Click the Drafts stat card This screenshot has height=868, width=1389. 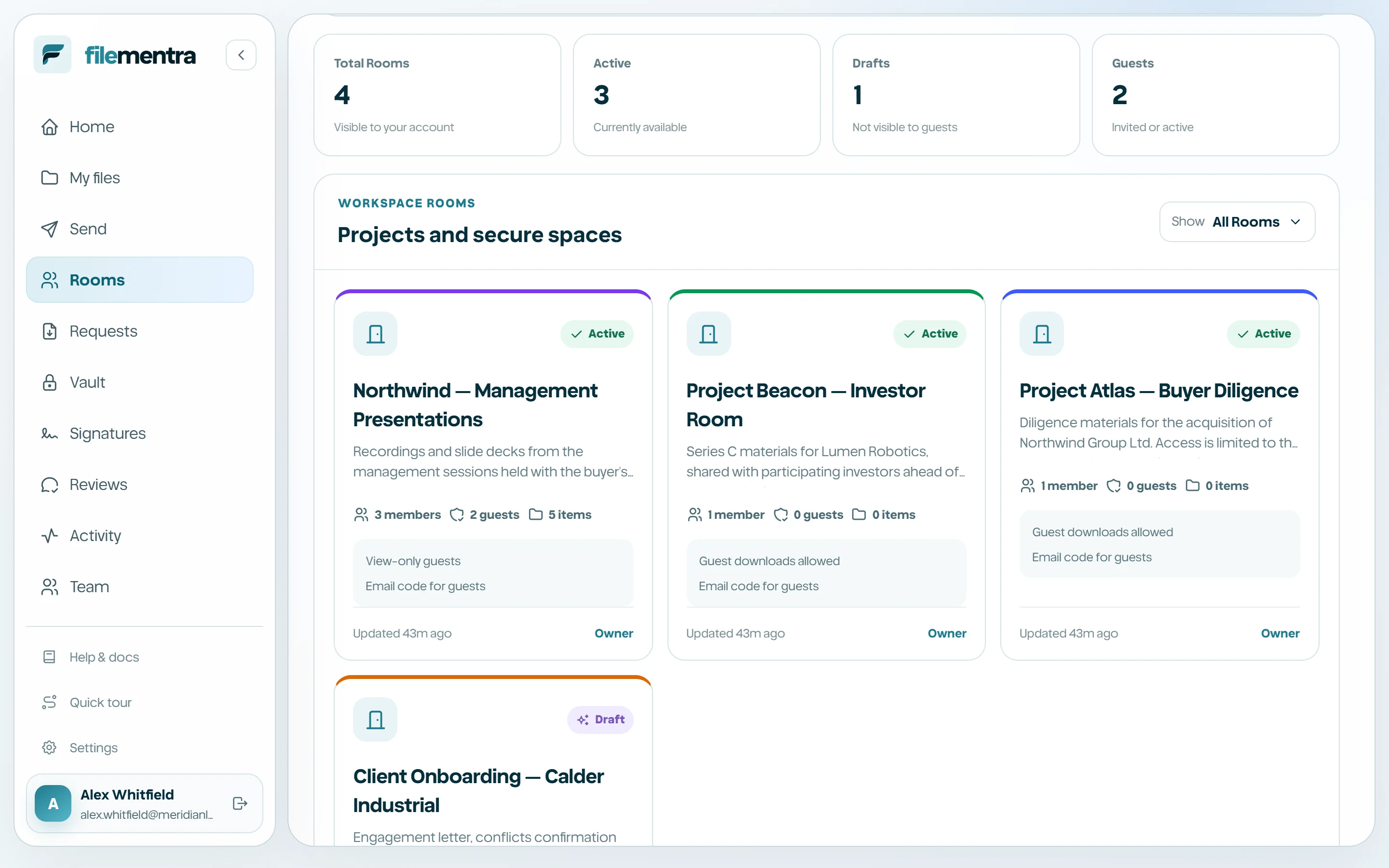coord(956,95)
